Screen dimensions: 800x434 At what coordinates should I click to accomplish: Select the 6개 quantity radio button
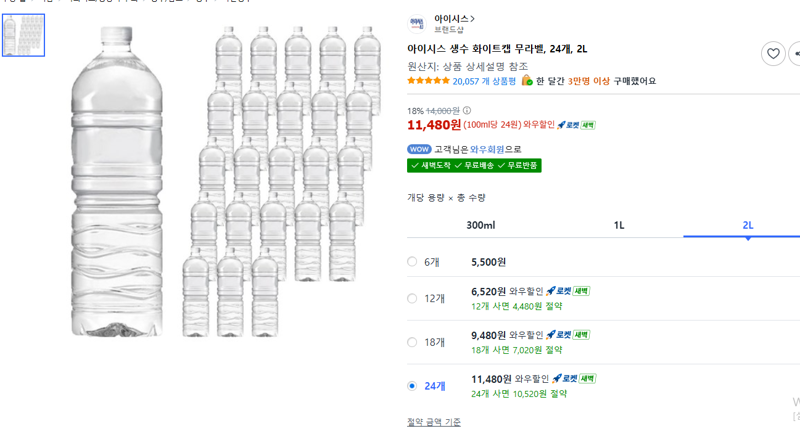[x=412, y=262]
